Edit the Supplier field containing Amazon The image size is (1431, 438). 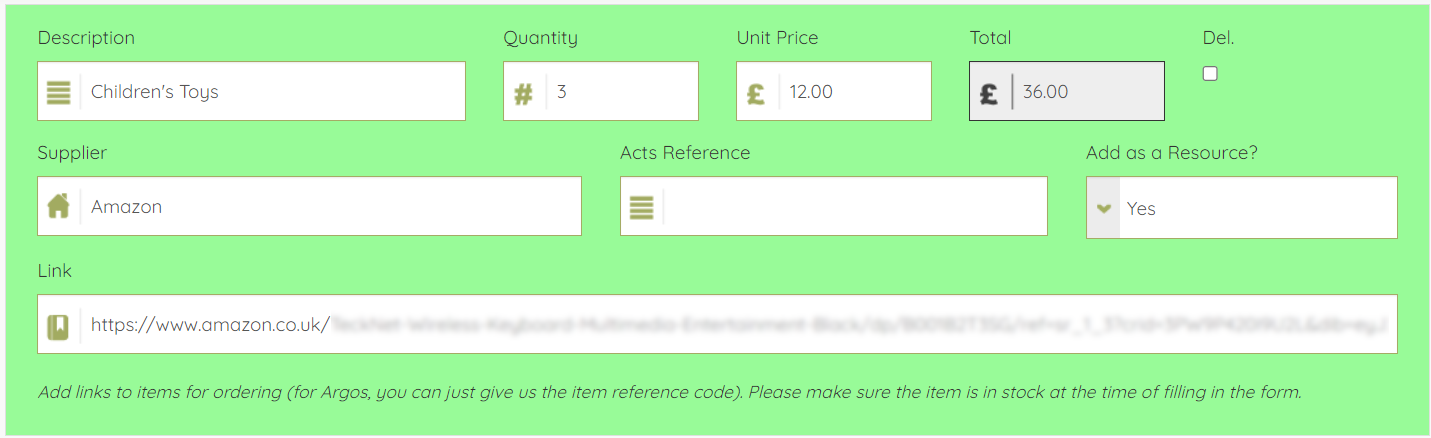(330, 207)
